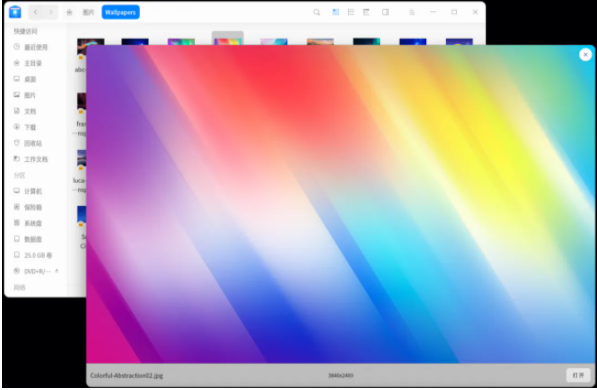Close the image preview overlay
The height and width of the screenshot is (390, 597).
[585, 55]
